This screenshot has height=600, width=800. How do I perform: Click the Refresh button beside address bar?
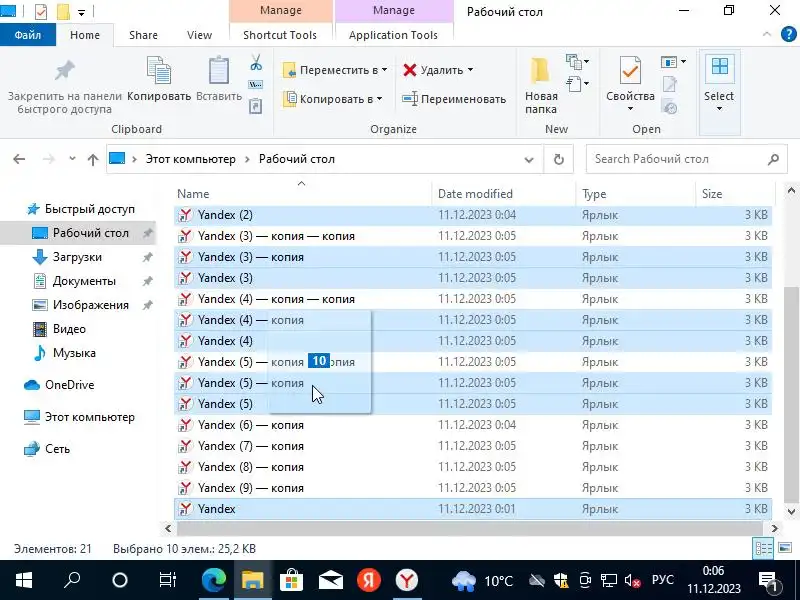(559, 160)
